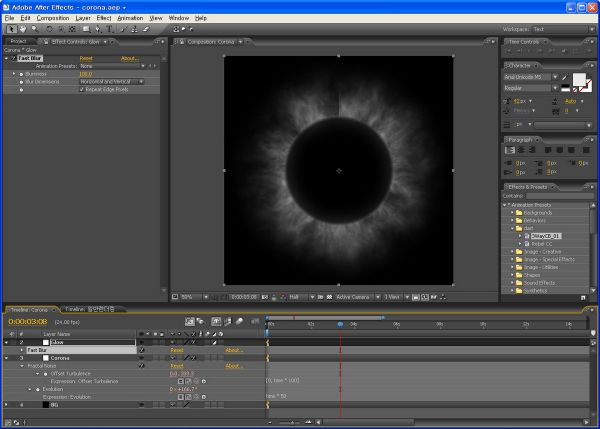The height and width of the screenshot is (429, 600).
Task: Select the Hand tool
Action: pos(23,29)
